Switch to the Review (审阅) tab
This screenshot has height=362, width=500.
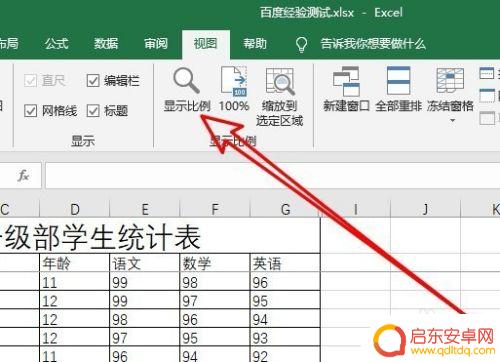[156, 44]
